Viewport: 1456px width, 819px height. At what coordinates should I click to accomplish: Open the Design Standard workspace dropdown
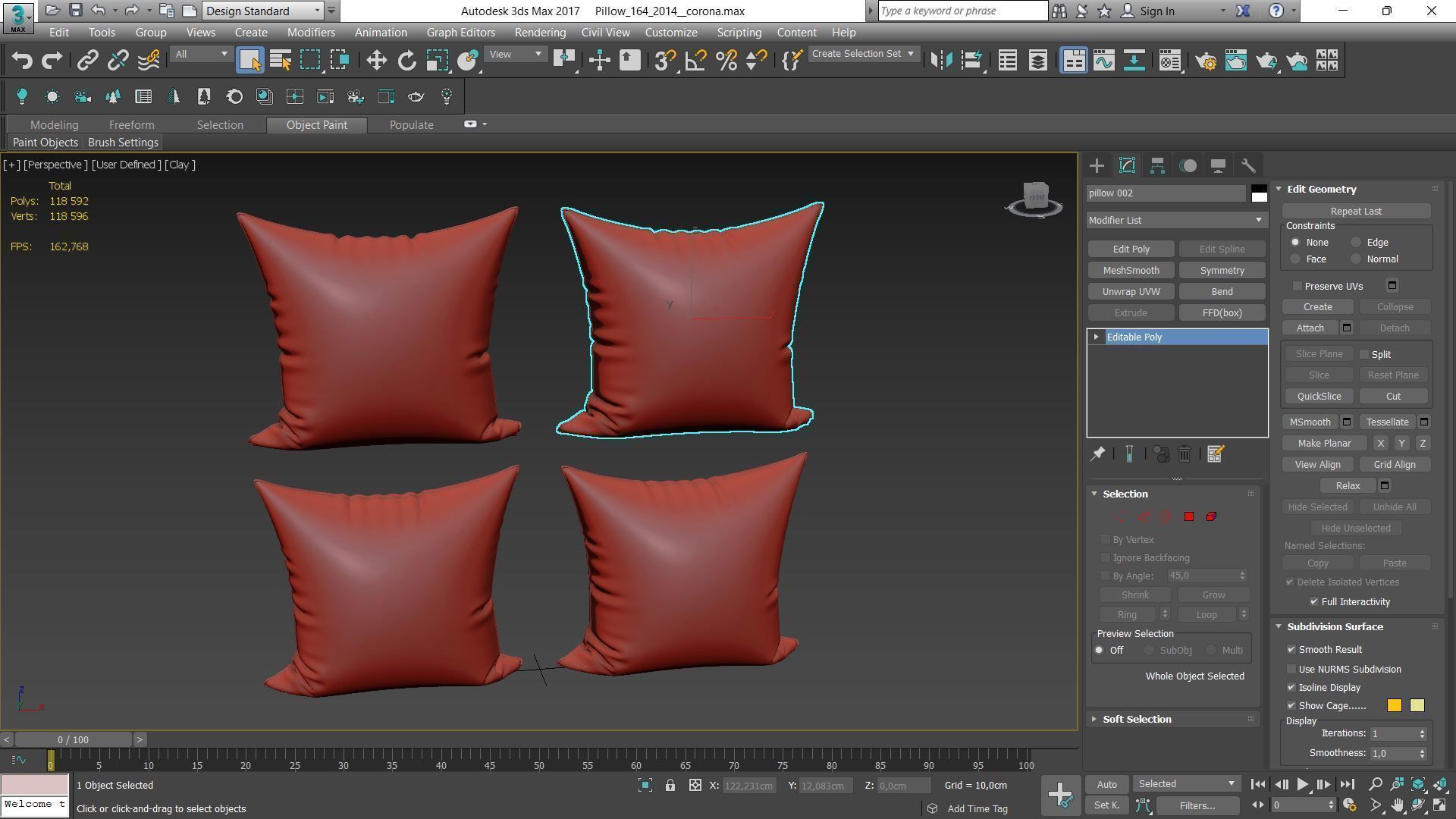click(x=262, y=11)
